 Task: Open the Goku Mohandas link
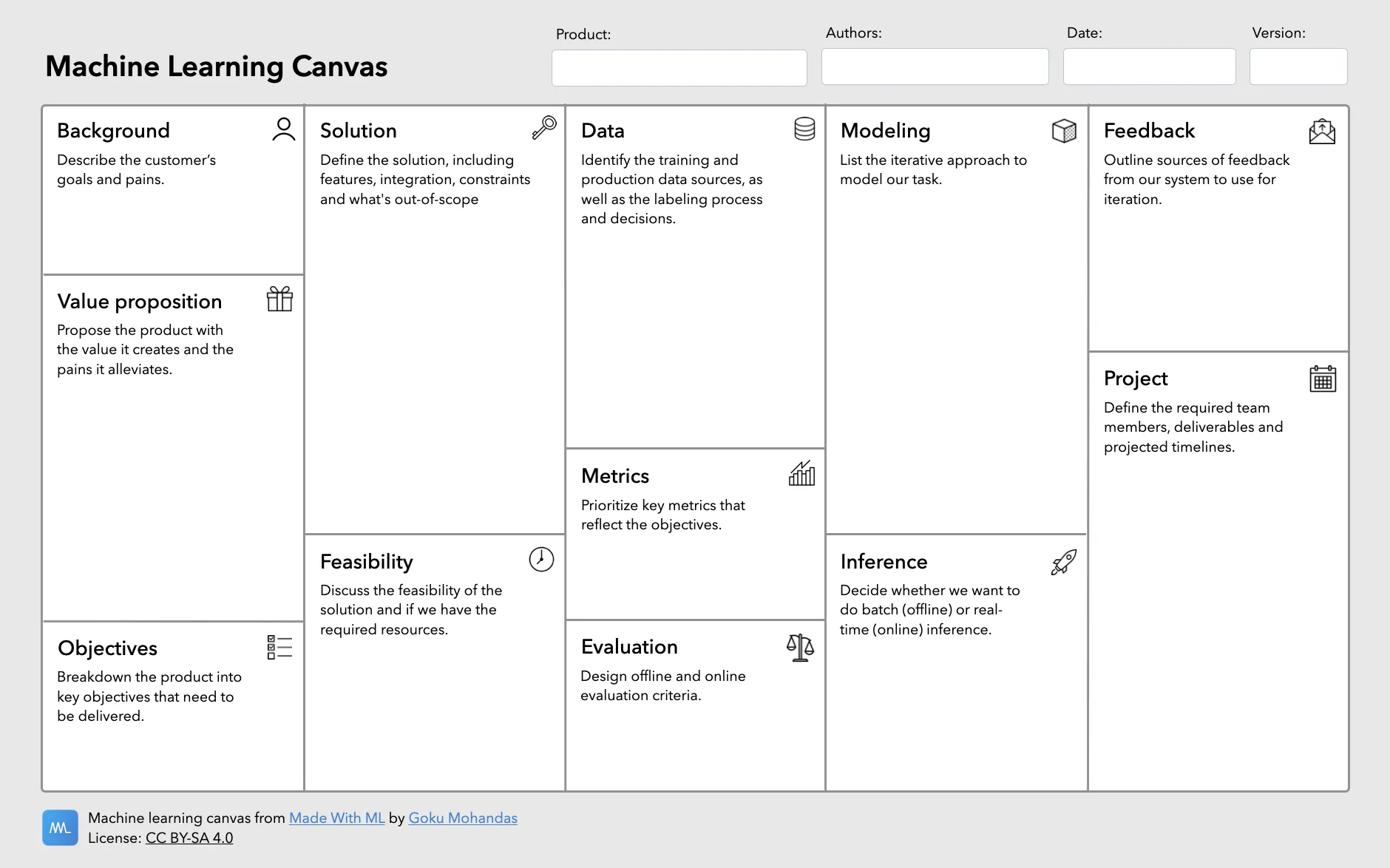[x=463, y=818]
